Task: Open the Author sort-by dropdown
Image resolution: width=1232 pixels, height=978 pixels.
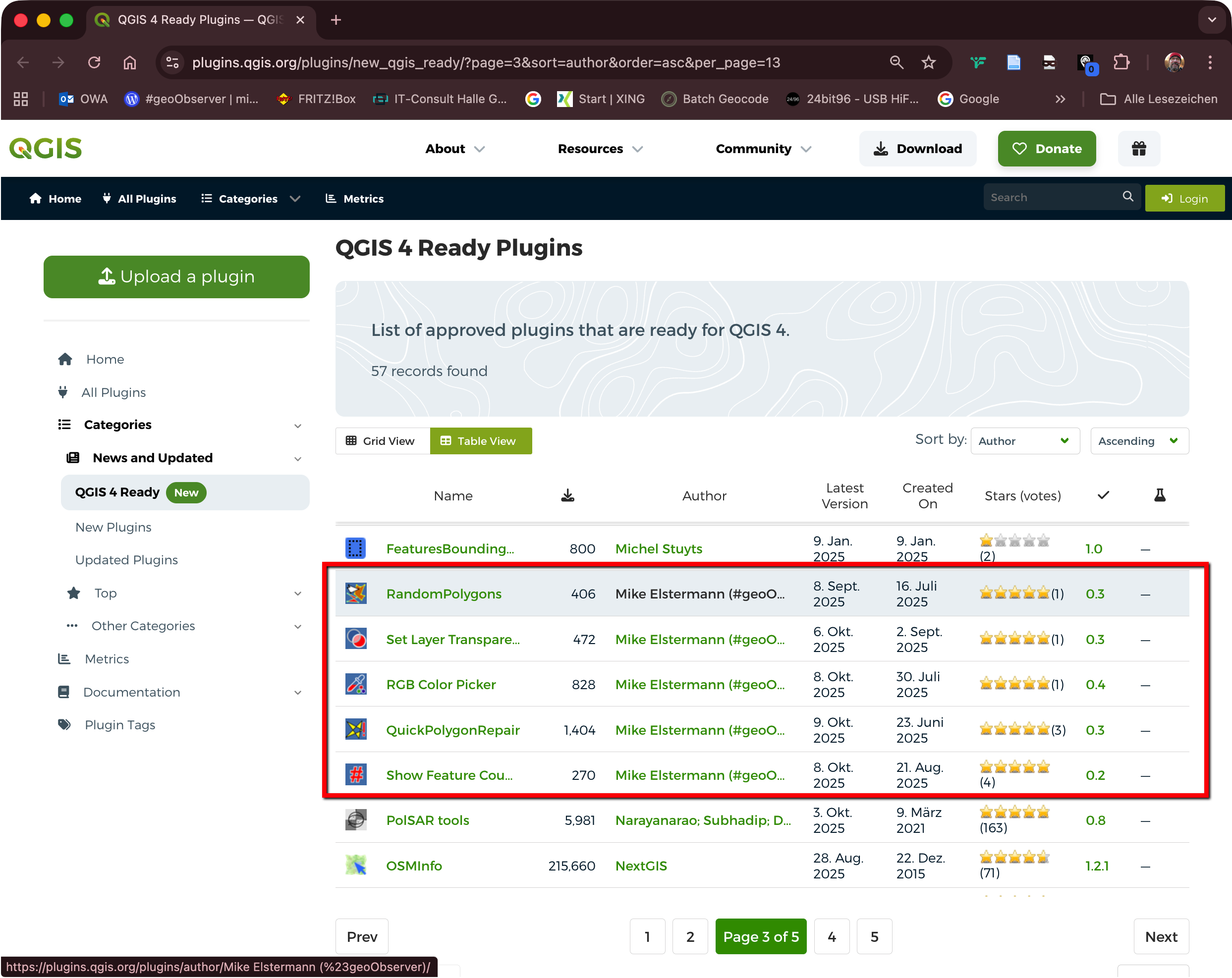Action: pos(1024,441)
